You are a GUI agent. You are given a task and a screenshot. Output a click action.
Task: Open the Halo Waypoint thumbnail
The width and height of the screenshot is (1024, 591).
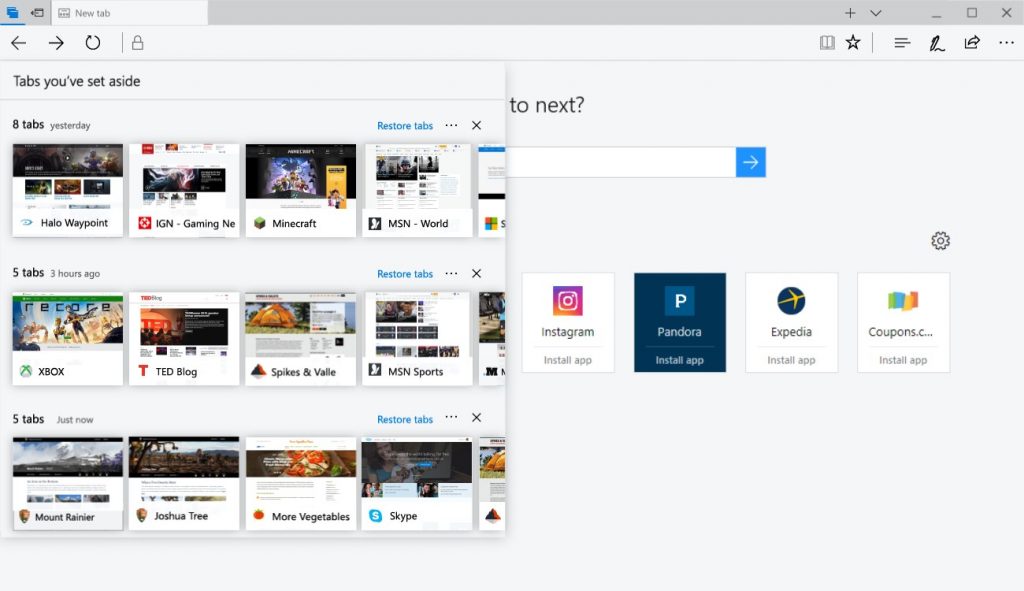point(68,190)
